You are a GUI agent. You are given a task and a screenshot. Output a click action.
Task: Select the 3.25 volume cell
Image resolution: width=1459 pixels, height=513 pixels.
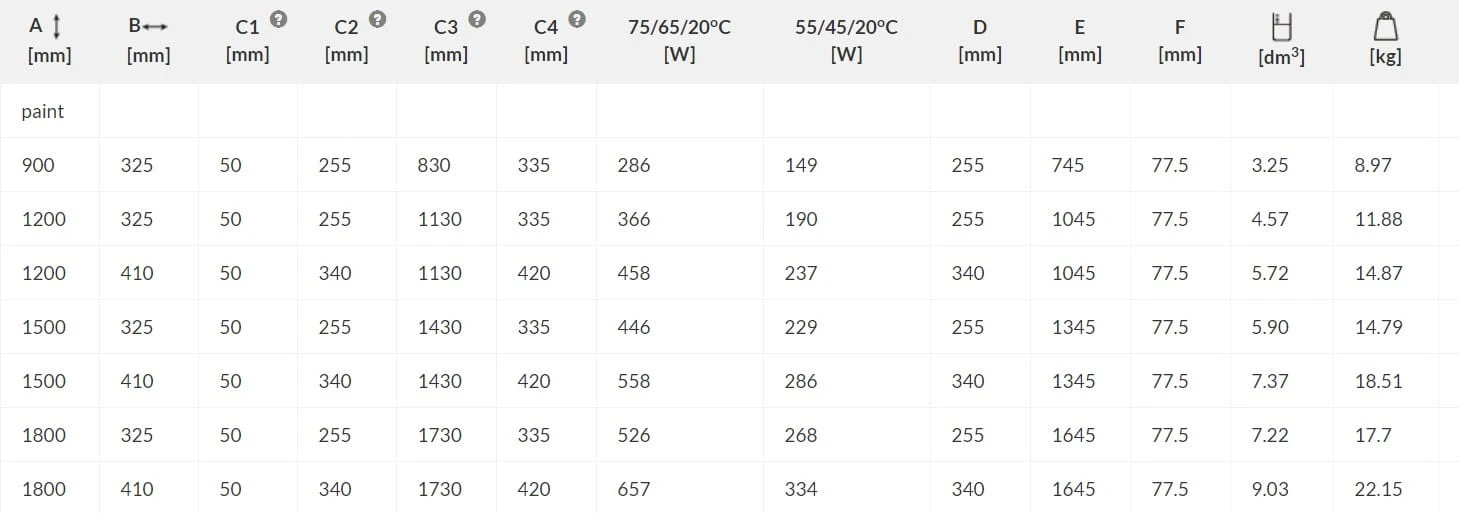coord(1269,166)
